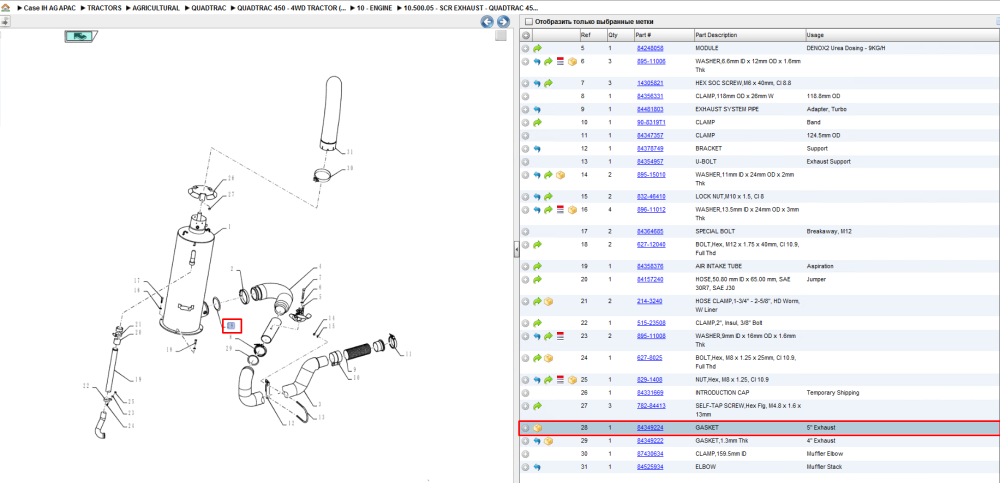The image size is (1000, 483).
Task: Click green forward arrow on MODULE row
Action: click(537, 48)
